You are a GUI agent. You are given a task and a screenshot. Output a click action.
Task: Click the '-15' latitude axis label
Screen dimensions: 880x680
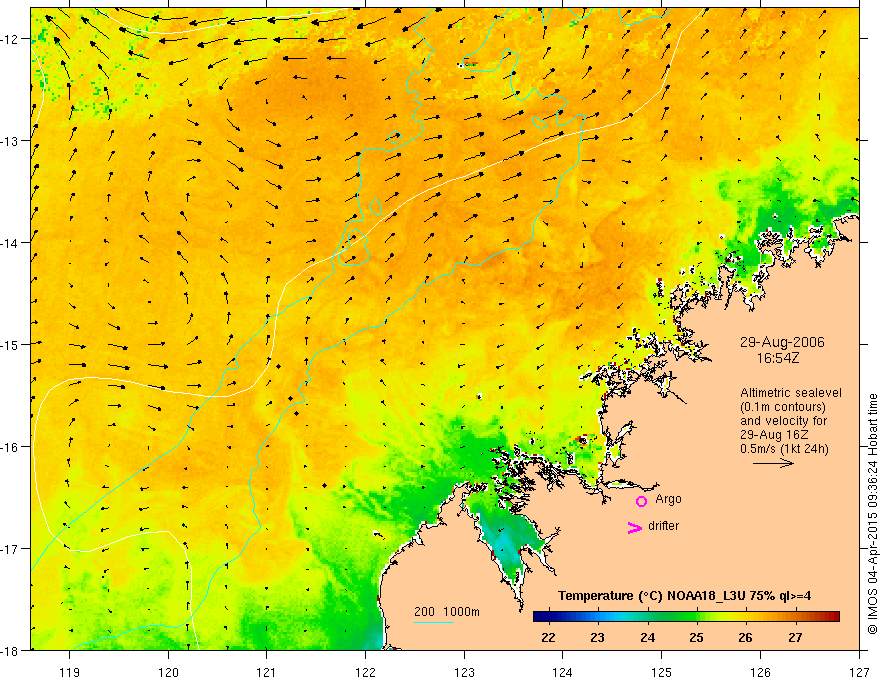(x=11, y=344)
